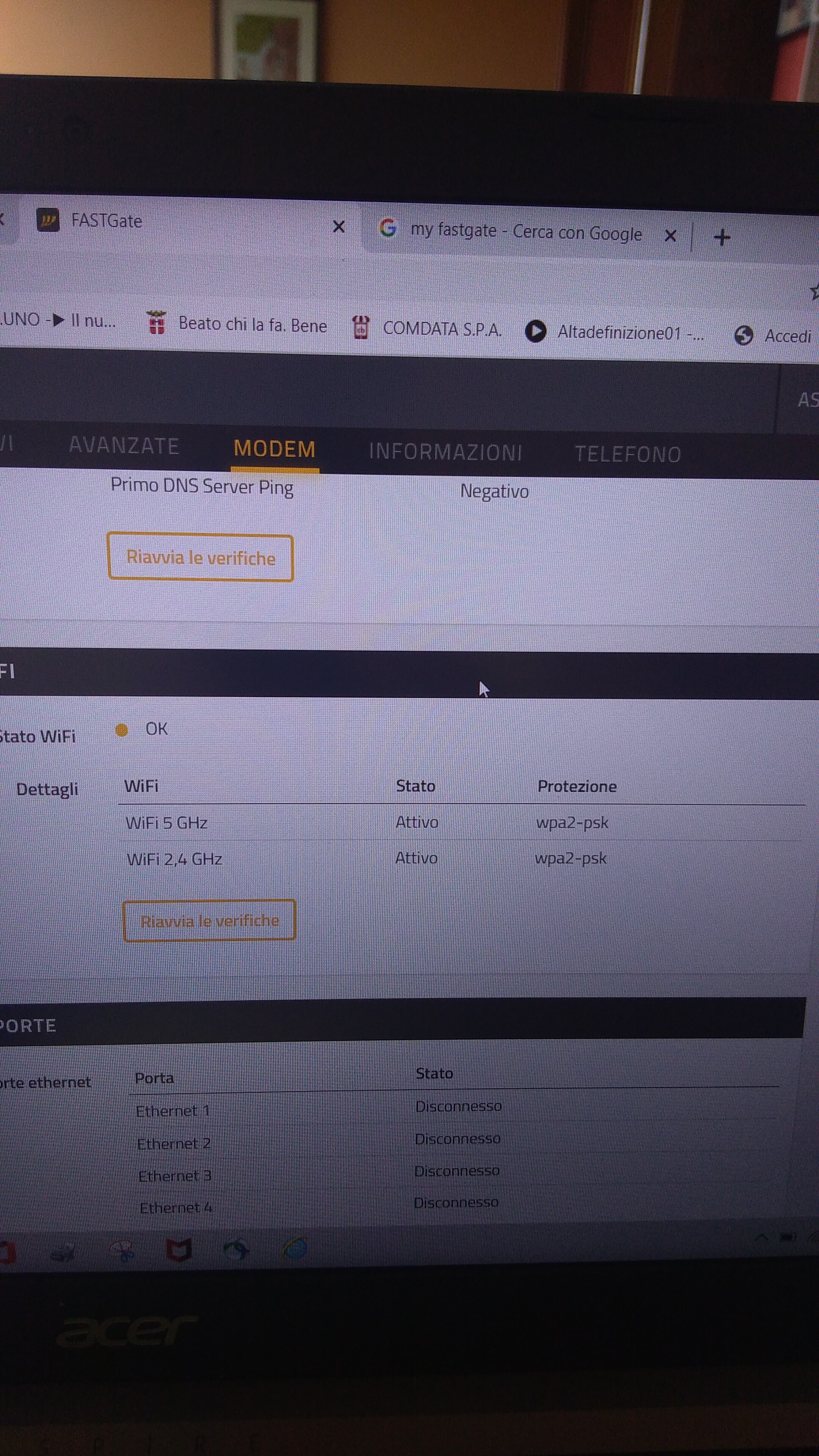Open the Altadefinizione01 bookmark
The width and height of the screenshot is (819, 1456).
point(614,333)
